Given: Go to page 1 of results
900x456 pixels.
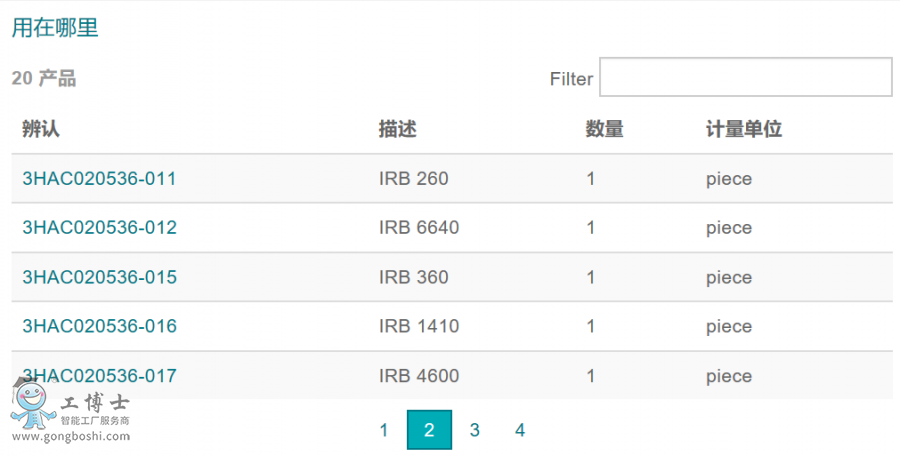Looking at the screenshot, I should [x=384, y=430].
